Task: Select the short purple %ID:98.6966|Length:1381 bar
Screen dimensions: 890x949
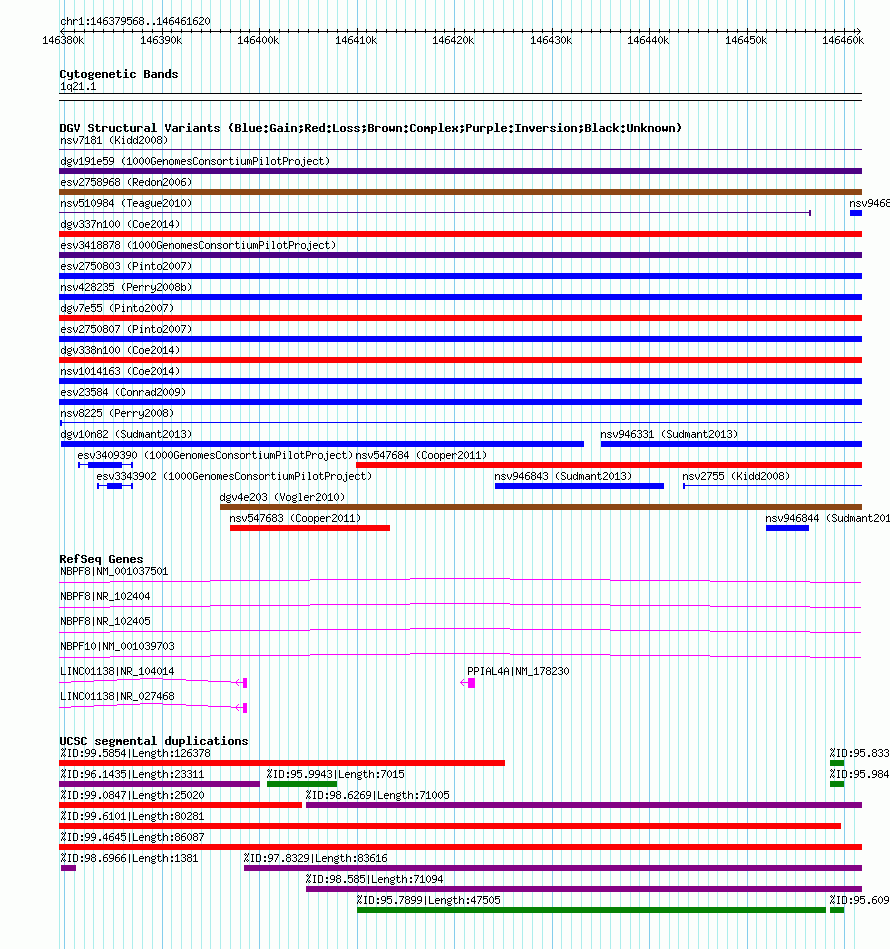Action: (68, 869)
